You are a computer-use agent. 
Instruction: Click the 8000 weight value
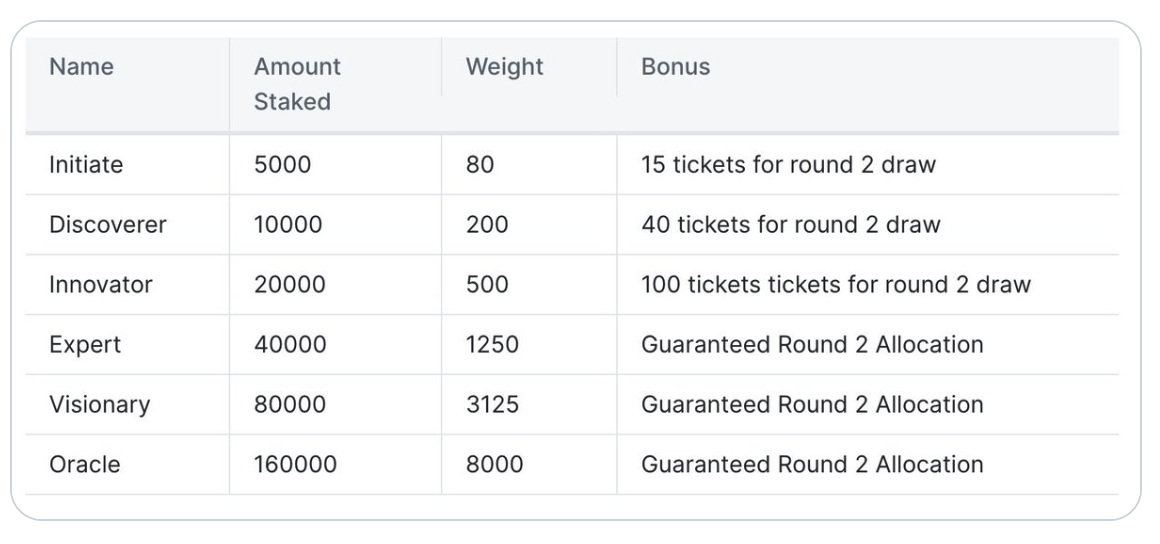(494, 464)
